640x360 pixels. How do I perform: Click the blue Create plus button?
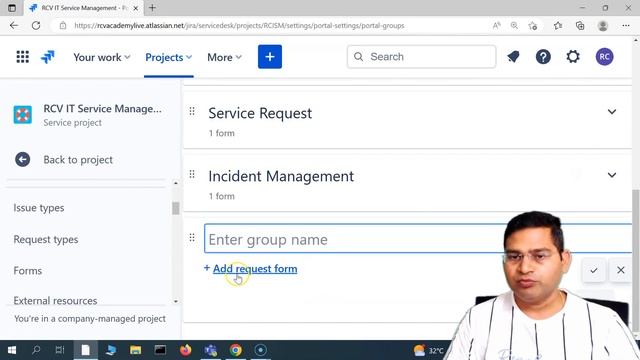(270, 57)
